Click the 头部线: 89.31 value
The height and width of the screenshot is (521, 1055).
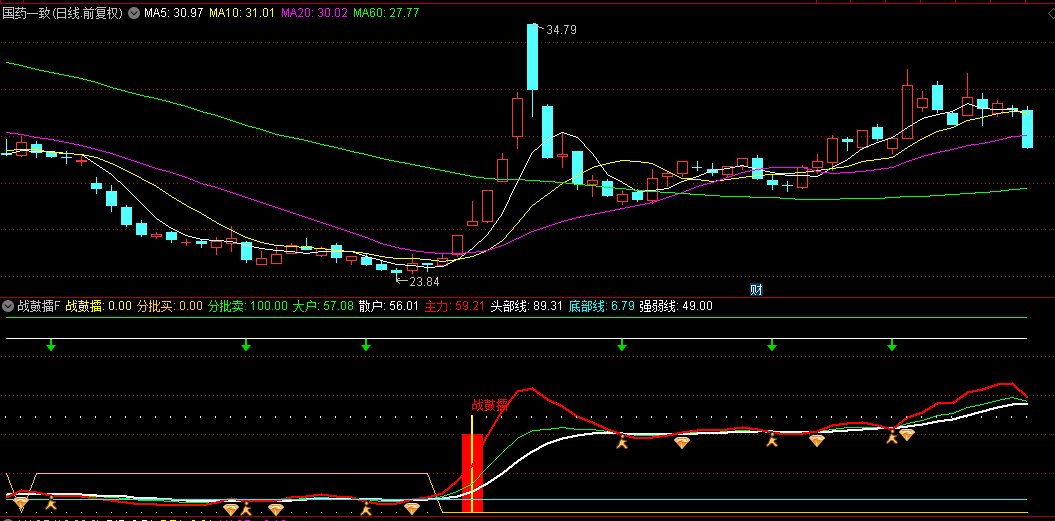pyautogui.click(x=527, y=306)
